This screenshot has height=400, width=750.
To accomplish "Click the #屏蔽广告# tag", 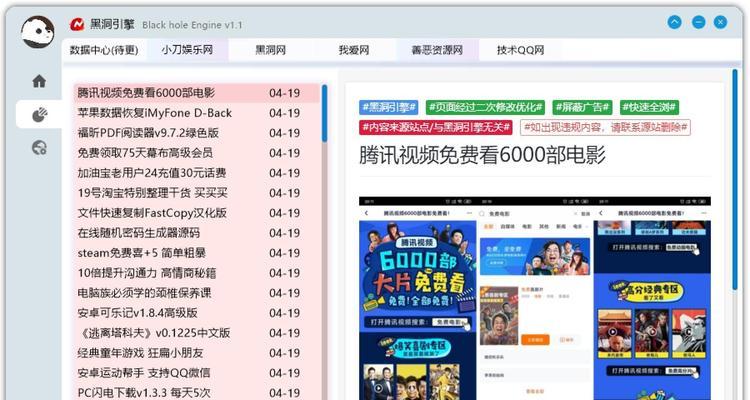I will [582, 107].
